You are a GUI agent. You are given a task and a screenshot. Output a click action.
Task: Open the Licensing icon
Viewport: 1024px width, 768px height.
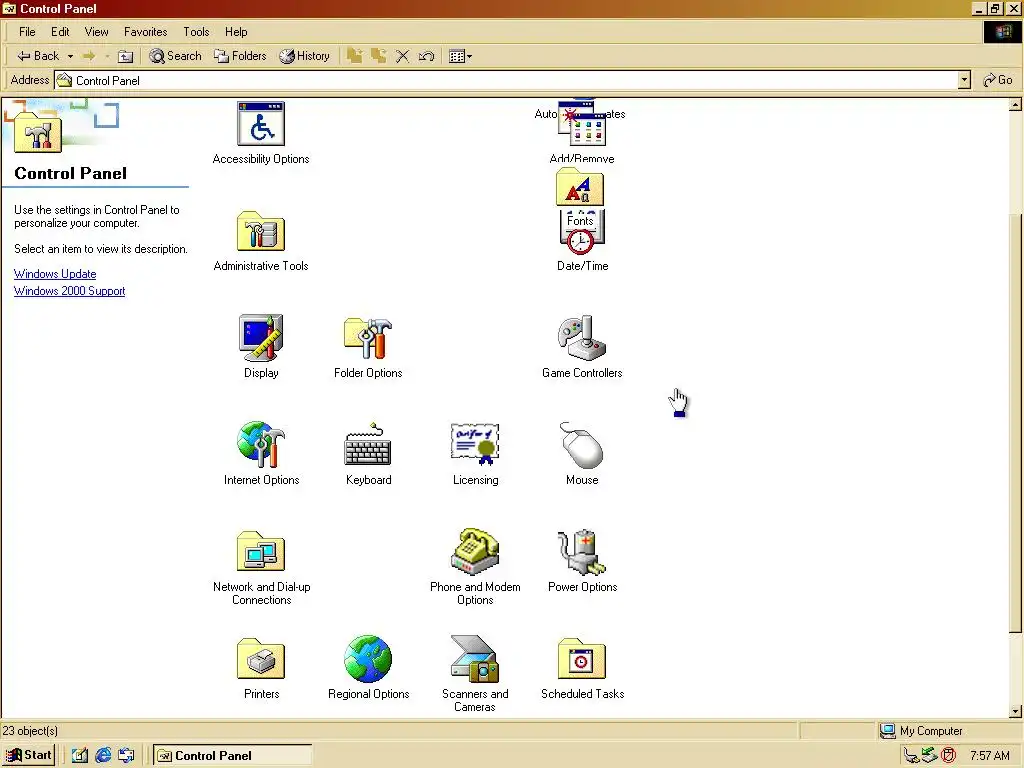click(475, 445)
